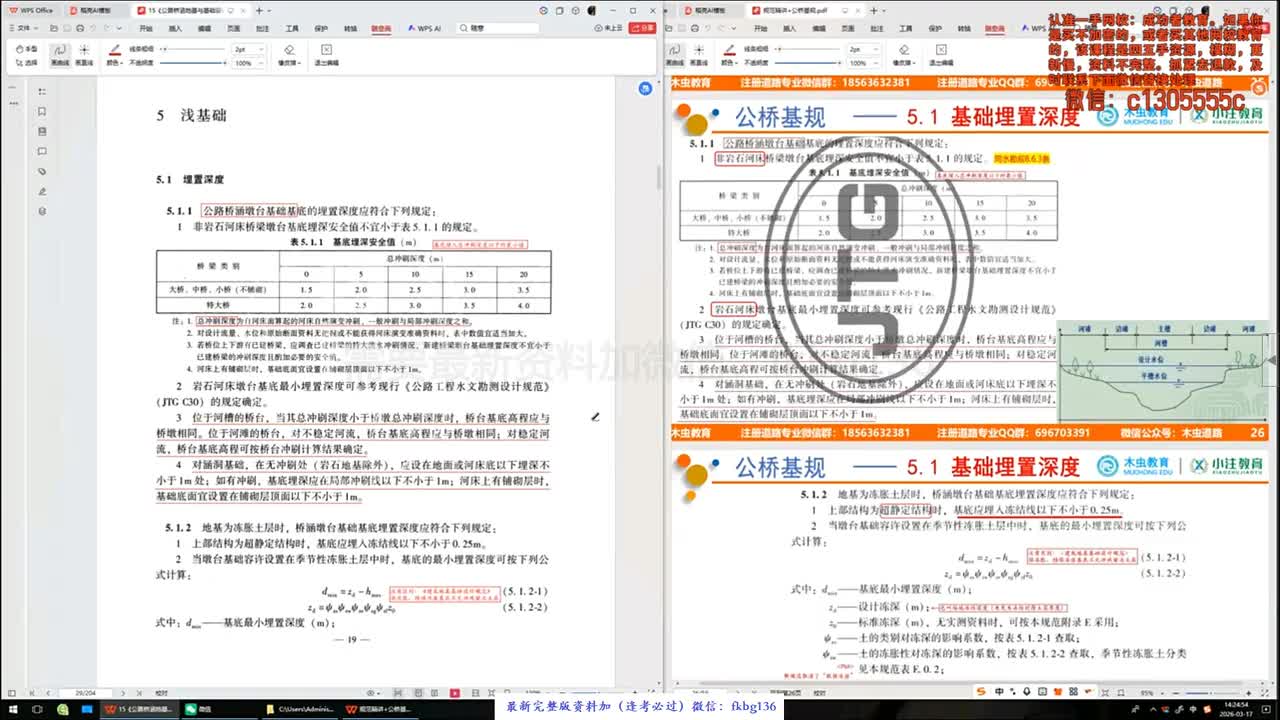Open the 2pt dropdown in right window
This screenshot has width=1280, height=720.
click(x=862, y=48)
